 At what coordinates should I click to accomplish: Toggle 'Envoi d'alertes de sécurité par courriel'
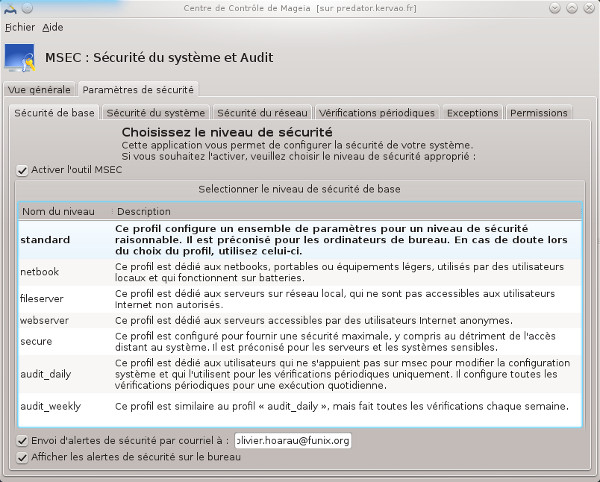[x=23, y=440]
